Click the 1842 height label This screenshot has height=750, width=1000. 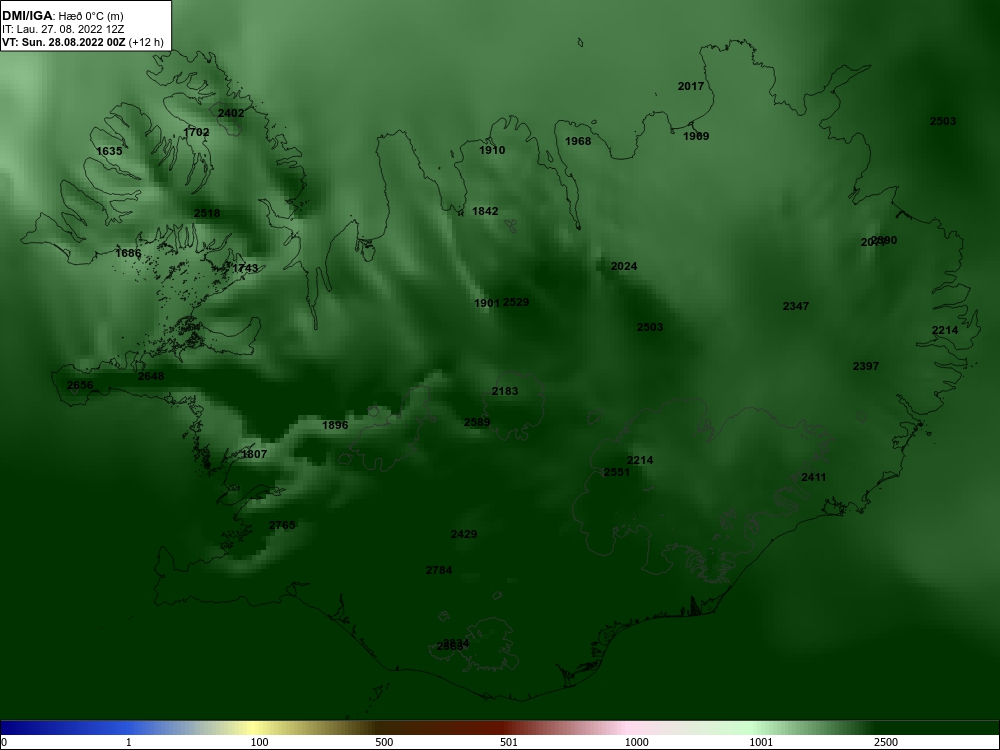pos(485,212)
